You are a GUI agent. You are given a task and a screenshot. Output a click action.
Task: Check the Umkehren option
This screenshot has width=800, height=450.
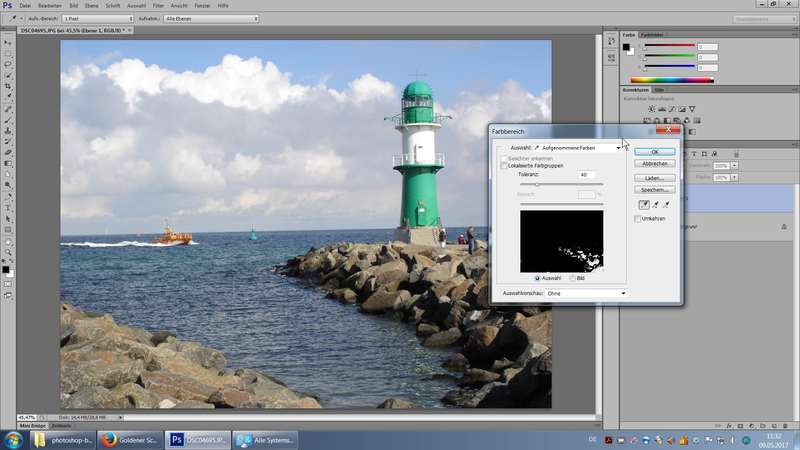coord(637,218)
